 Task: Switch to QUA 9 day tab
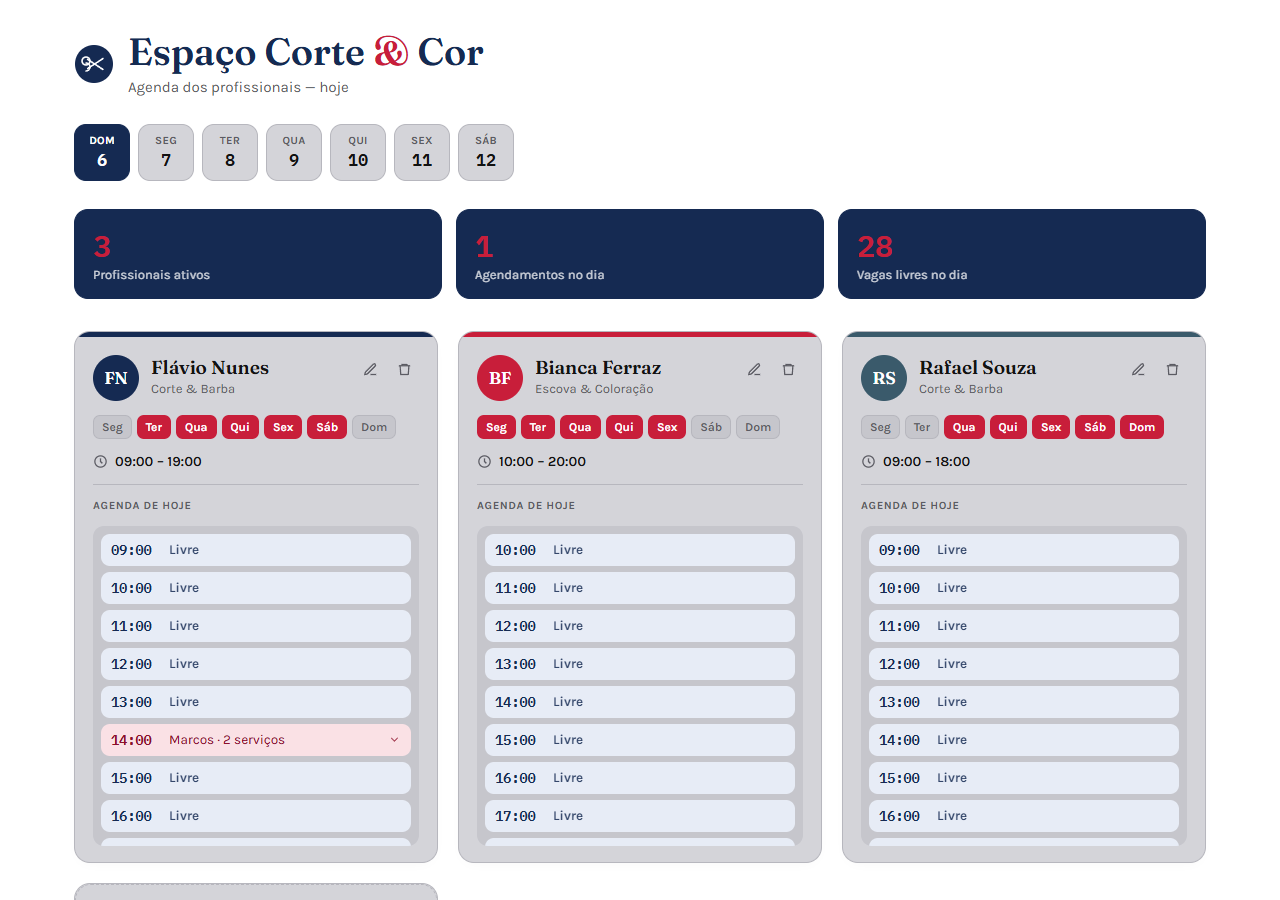click(294, 152)
